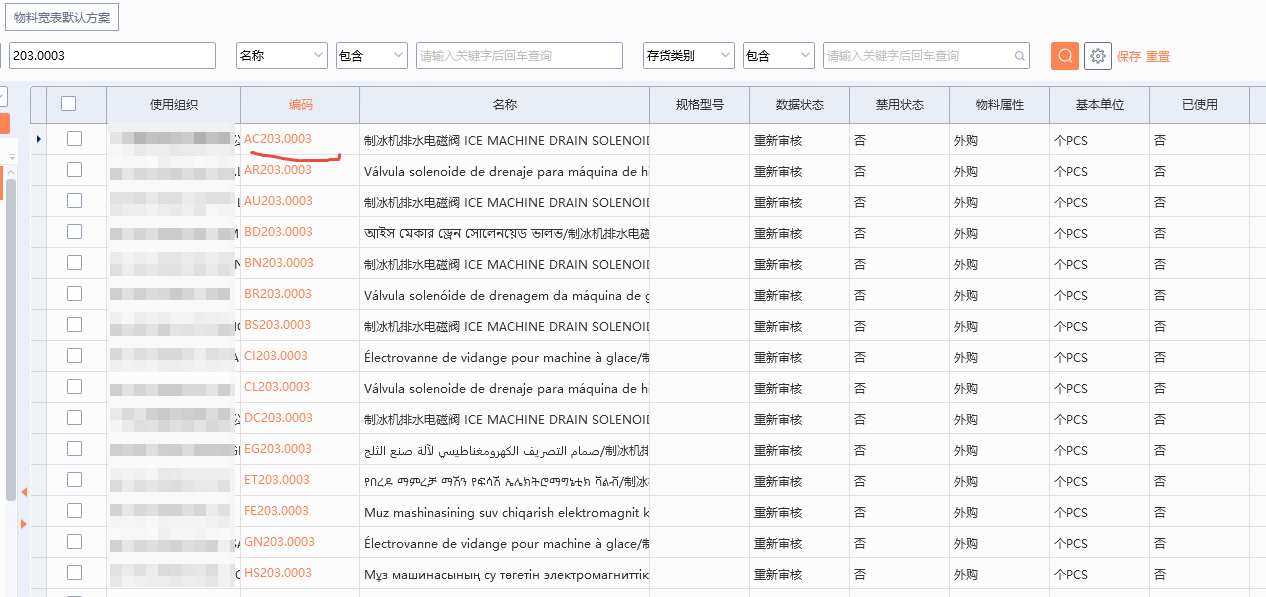Click the 规格型号 column header
This screenshot has height=597, width=1266.
tap(699, 104)
